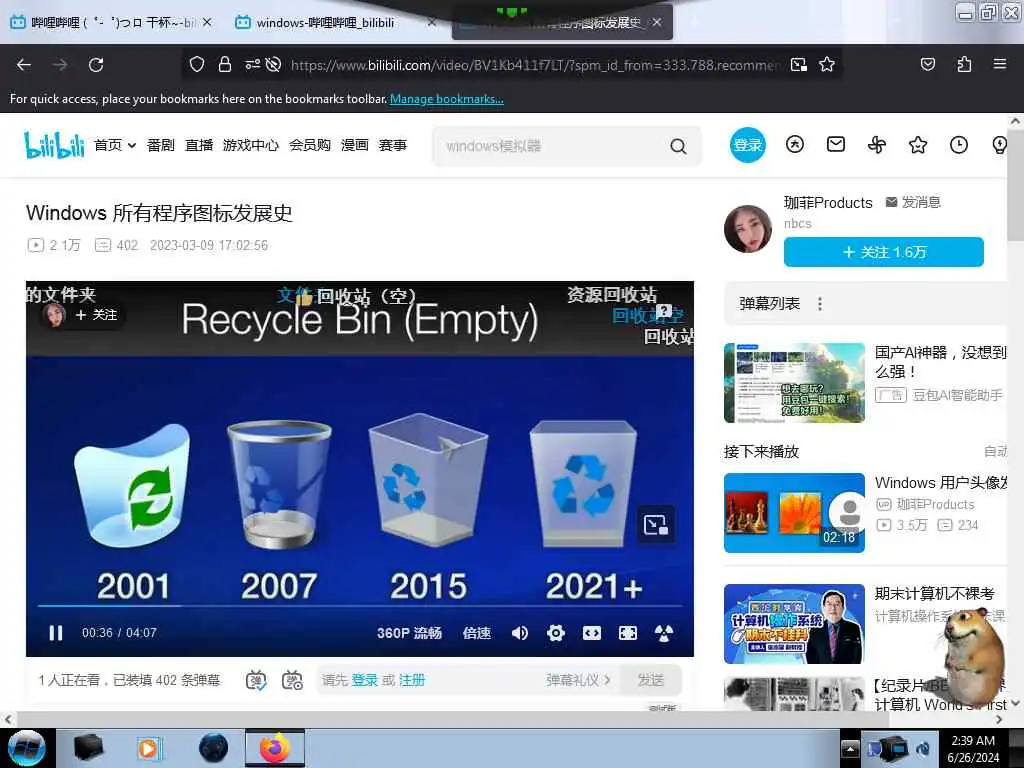Viewport: 1024px width, 768px height.
Task: Open media player taskbar icon
Action: [x=150, y=748]
